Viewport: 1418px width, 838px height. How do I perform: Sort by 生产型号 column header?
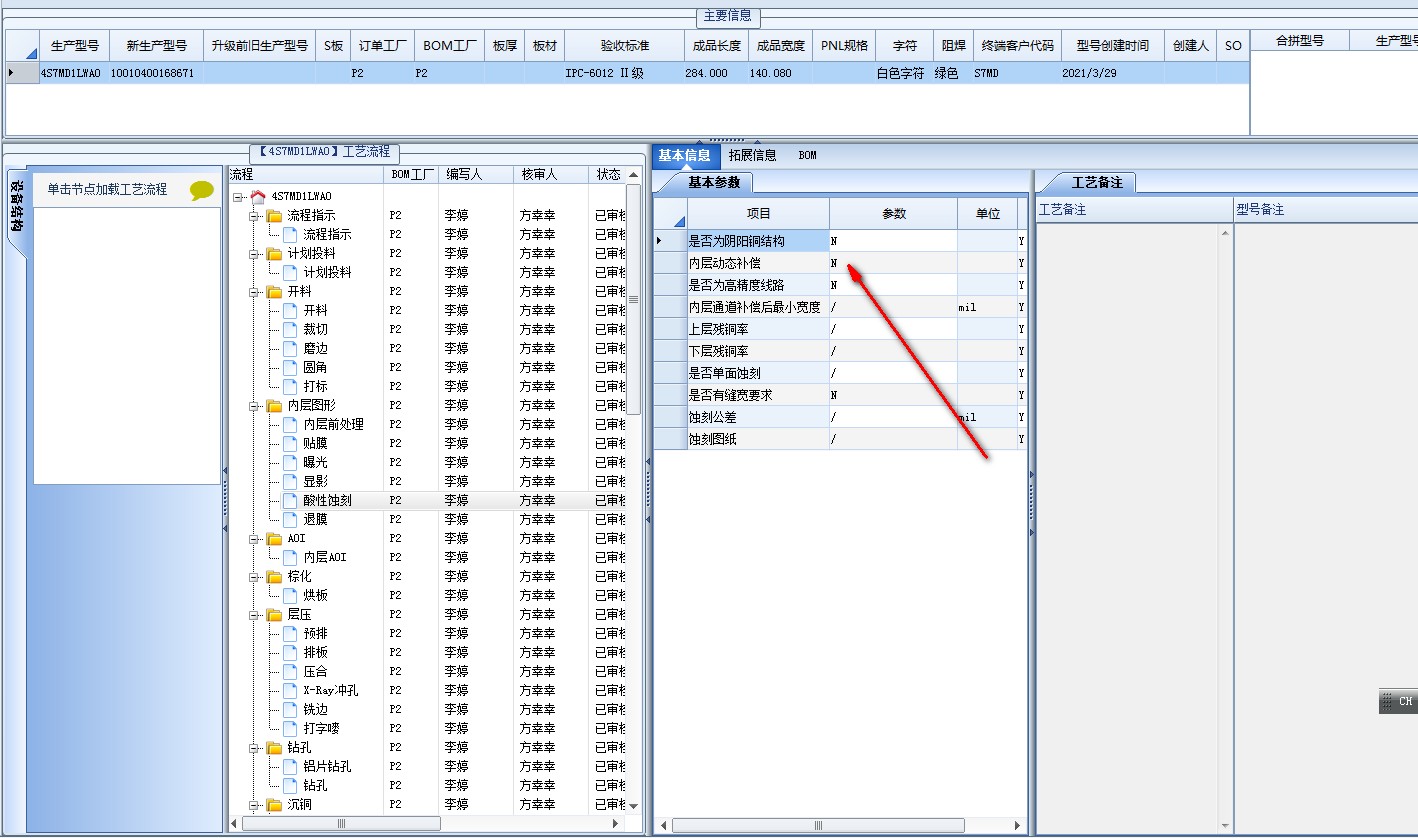[74, 46]
